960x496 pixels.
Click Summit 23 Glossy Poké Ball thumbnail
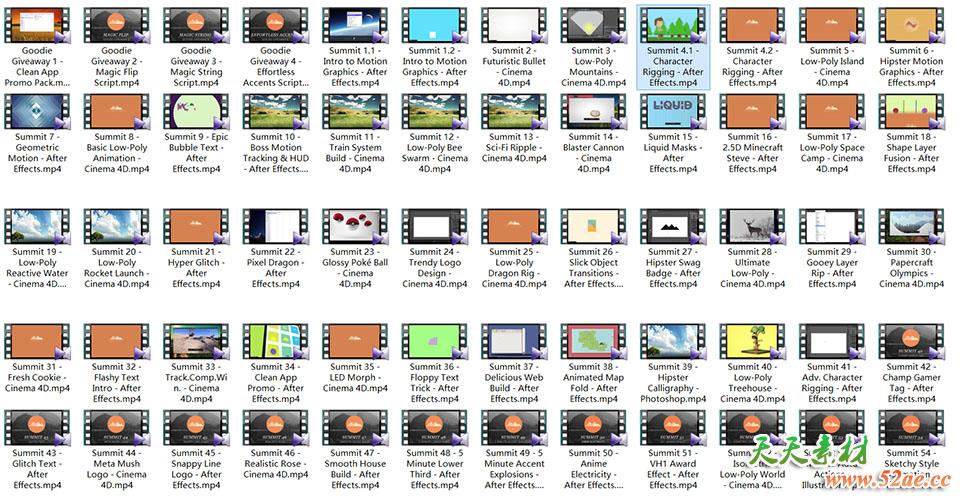[355, 227]
